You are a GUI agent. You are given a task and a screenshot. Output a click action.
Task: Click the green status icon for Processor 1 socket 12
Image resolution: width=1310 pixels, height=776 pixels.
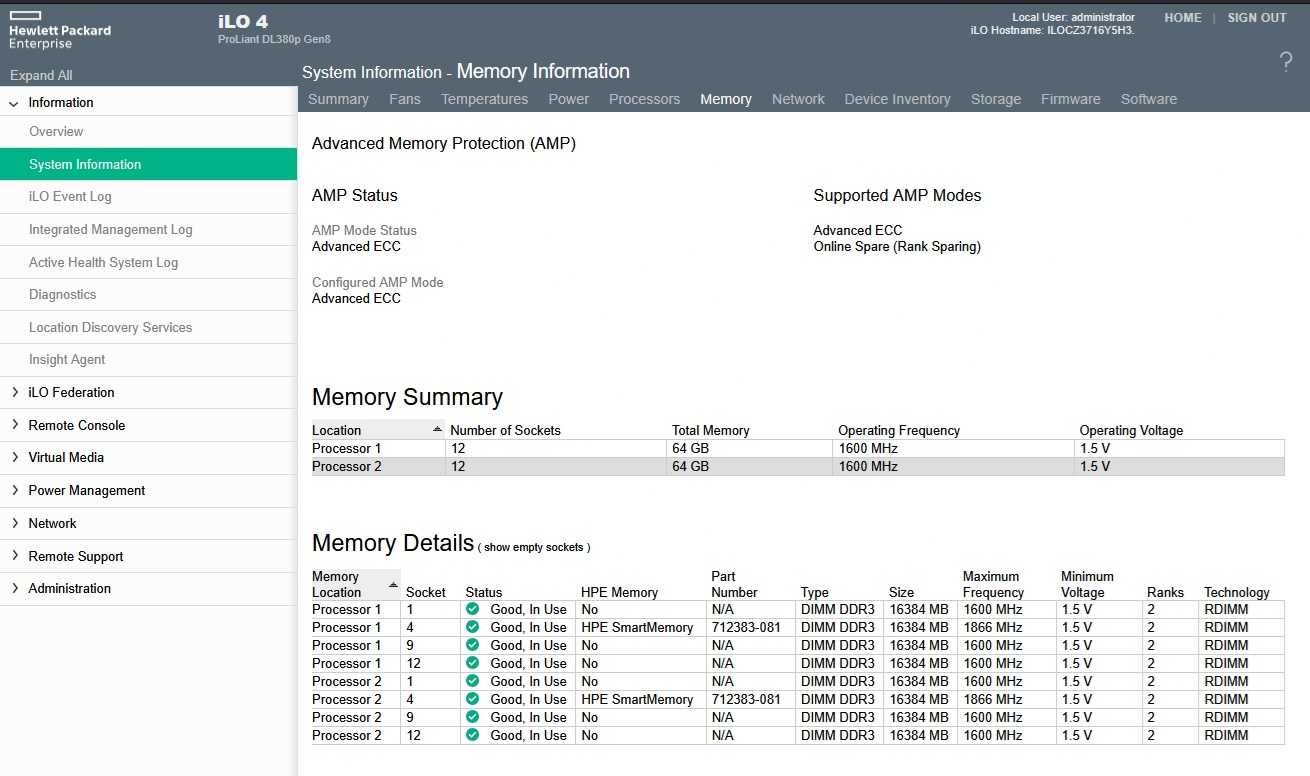click(472, 663)
